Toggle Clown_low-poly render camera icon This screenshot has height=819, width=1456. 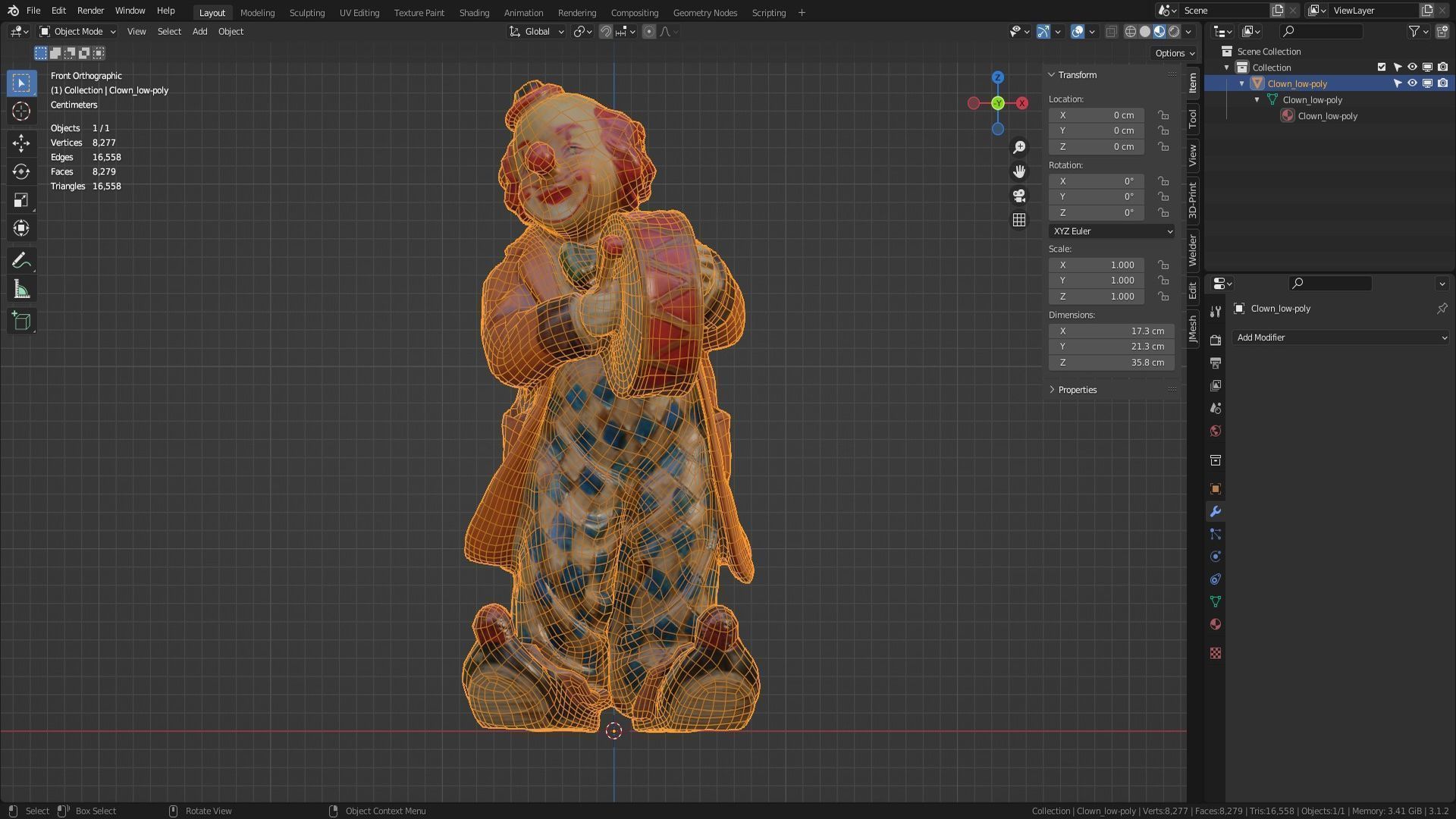tap(1442, 83)
